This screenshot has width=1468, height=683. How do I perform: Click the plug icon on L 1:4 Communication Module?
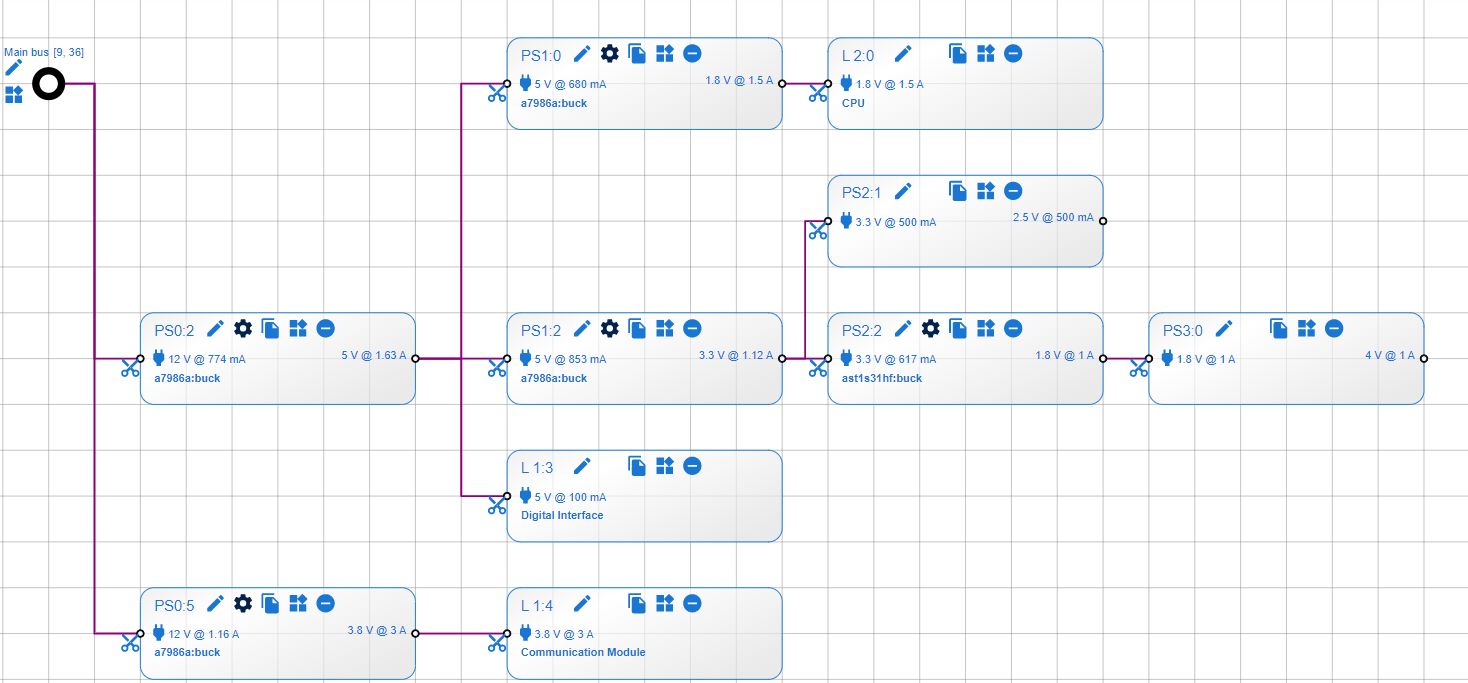(524, 632)
